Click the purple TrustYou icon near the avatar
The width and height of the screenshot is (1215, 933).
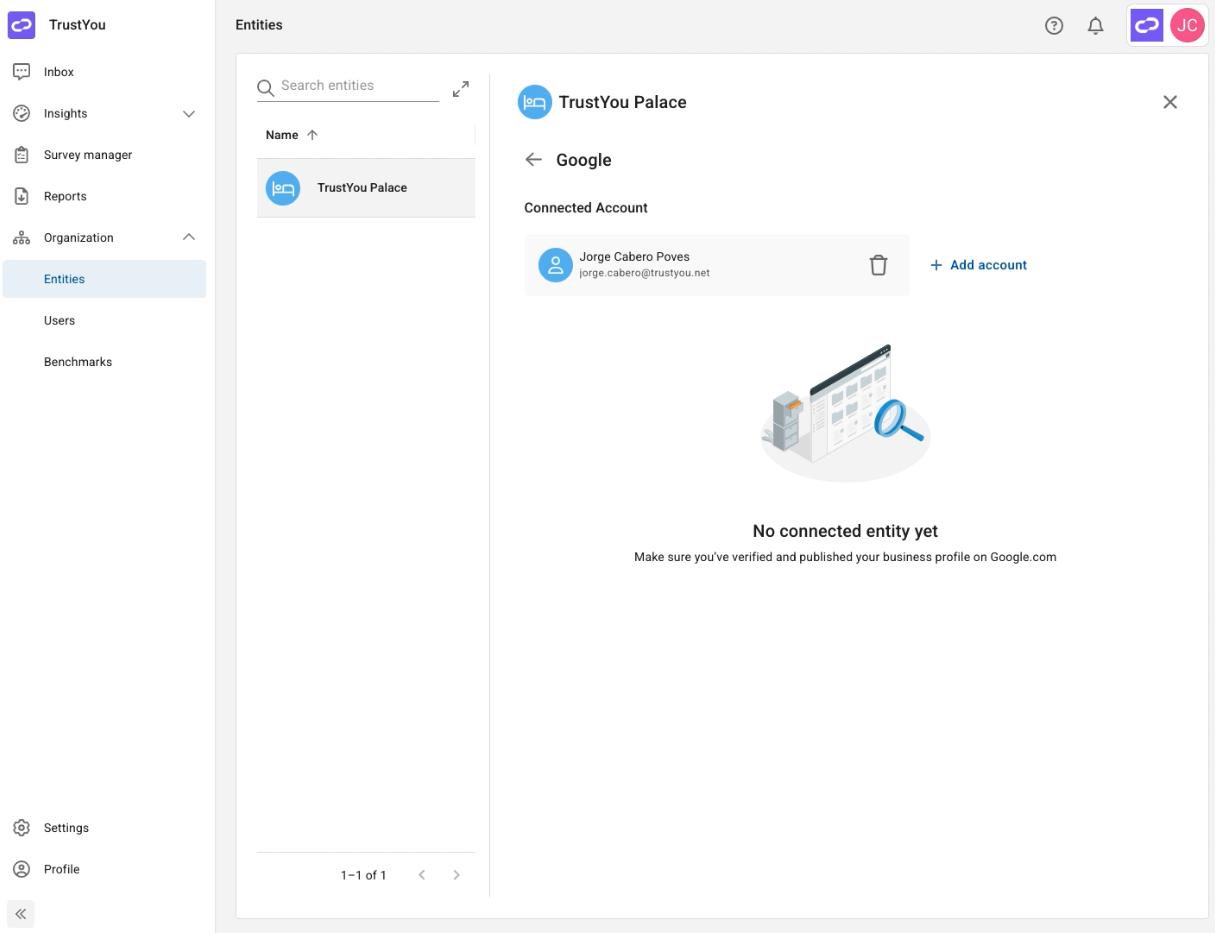1147,26
